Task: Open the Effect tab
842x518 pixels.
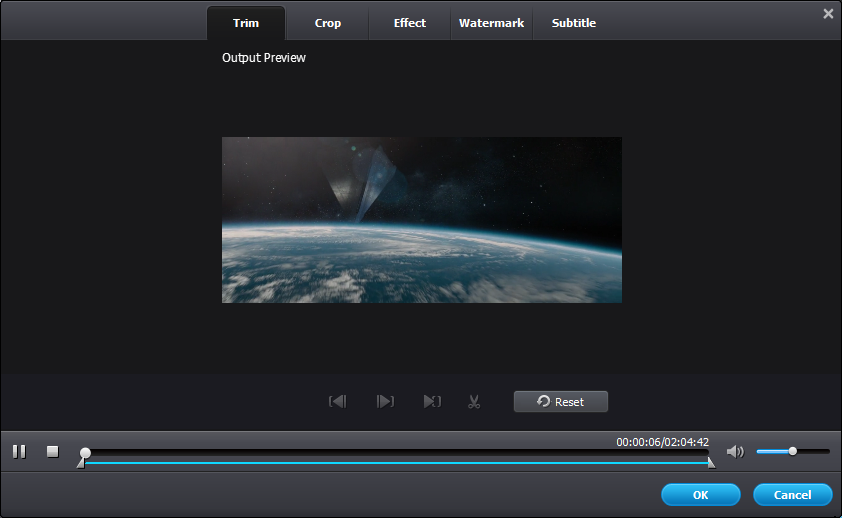Action: coord(410,23)
